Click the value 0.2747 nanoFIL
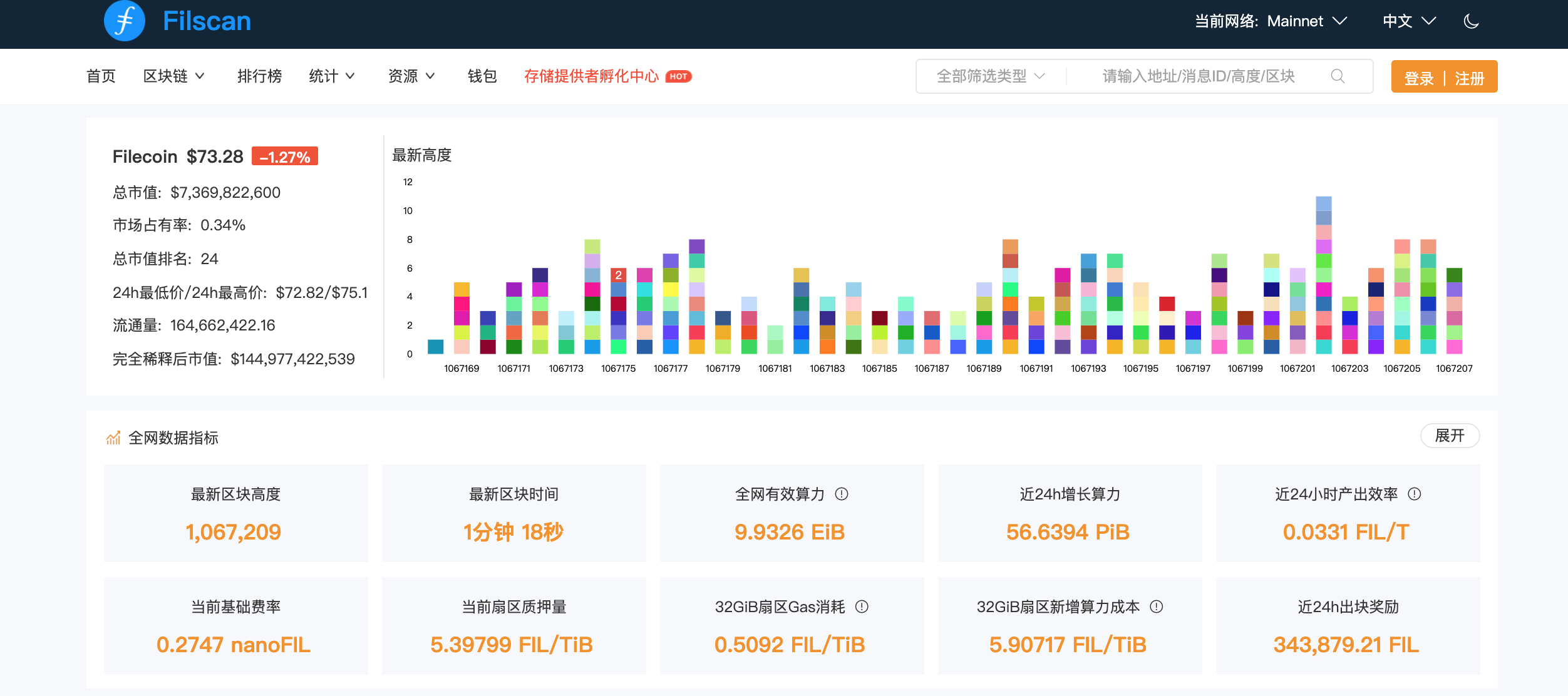 234,645
